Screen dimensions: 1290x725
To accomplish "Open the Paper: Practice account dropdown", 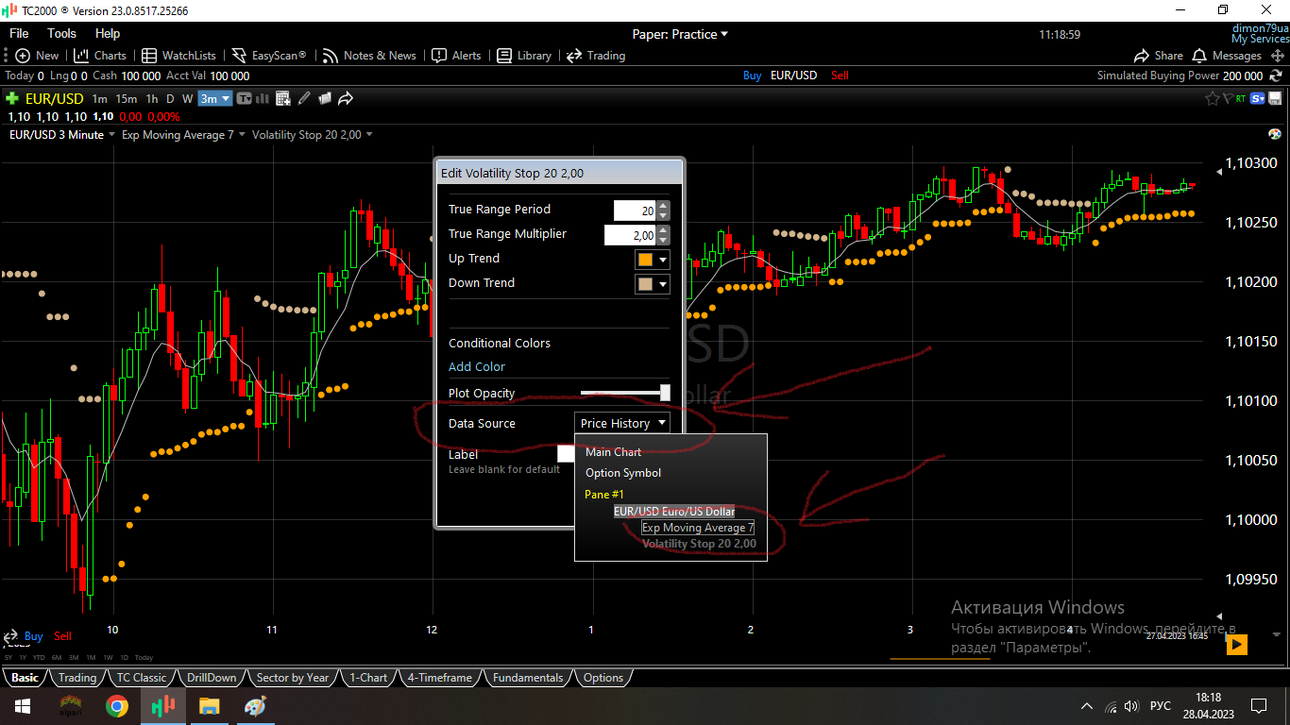I will (680, 34).
